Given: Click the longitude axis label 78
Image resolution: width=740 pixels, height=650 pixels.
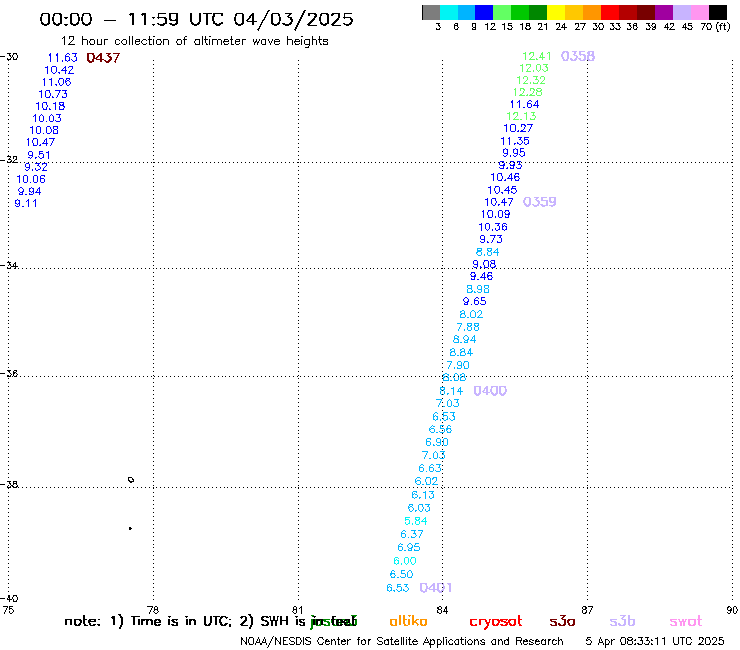Looking at the screenshot, I should tap(153, 610).
